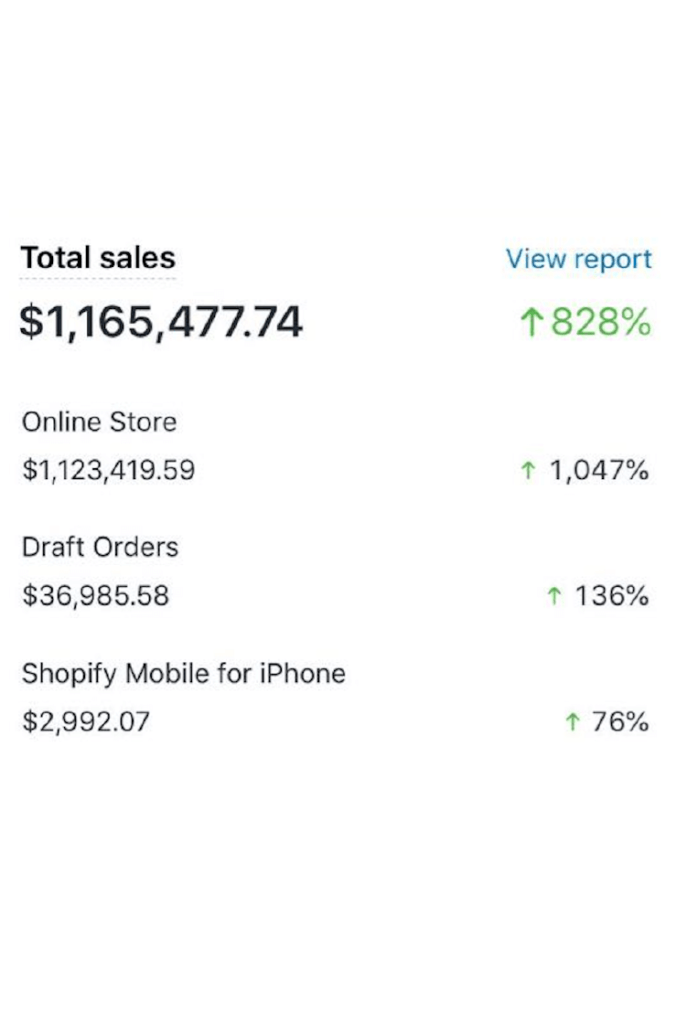This screenshot has height=1024, width=677.
Task: Select the Shopify Mobile for iPhone channel entry
Action: tap(184, 673)
